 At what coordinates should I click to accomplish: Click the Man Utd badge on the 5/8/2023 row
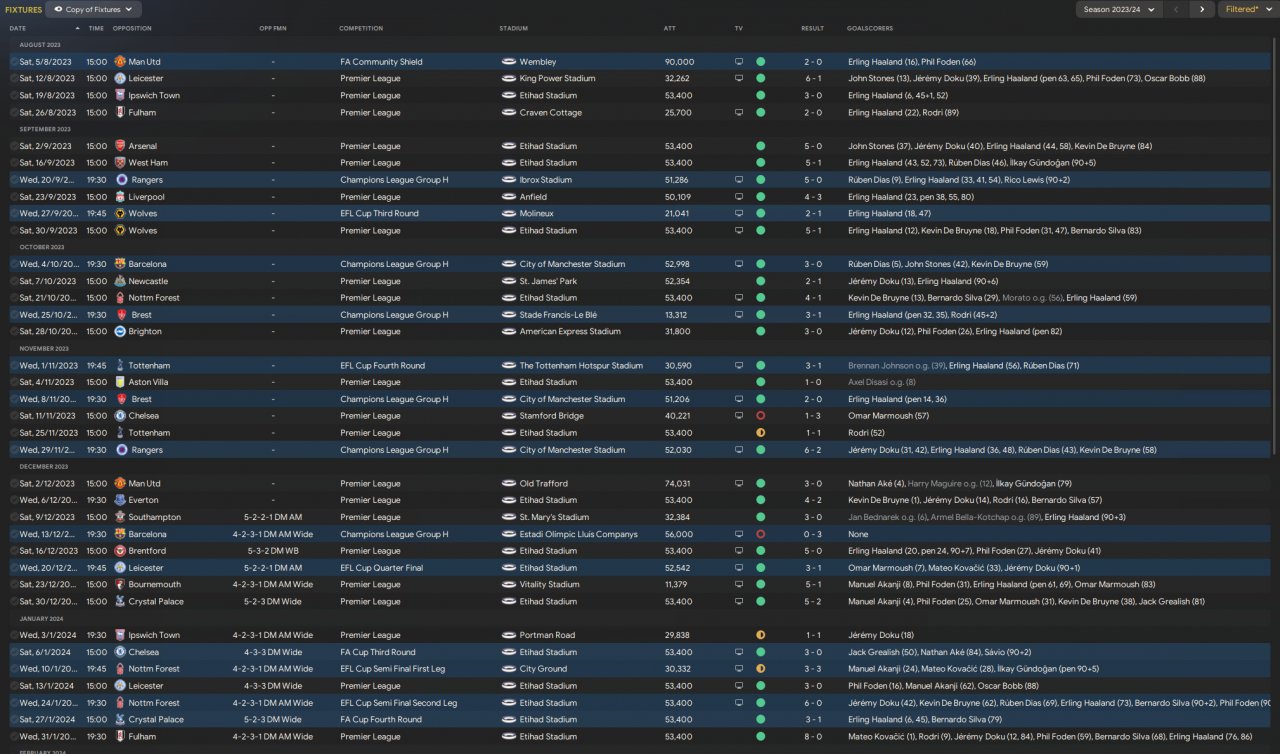[x=120, y=62]
